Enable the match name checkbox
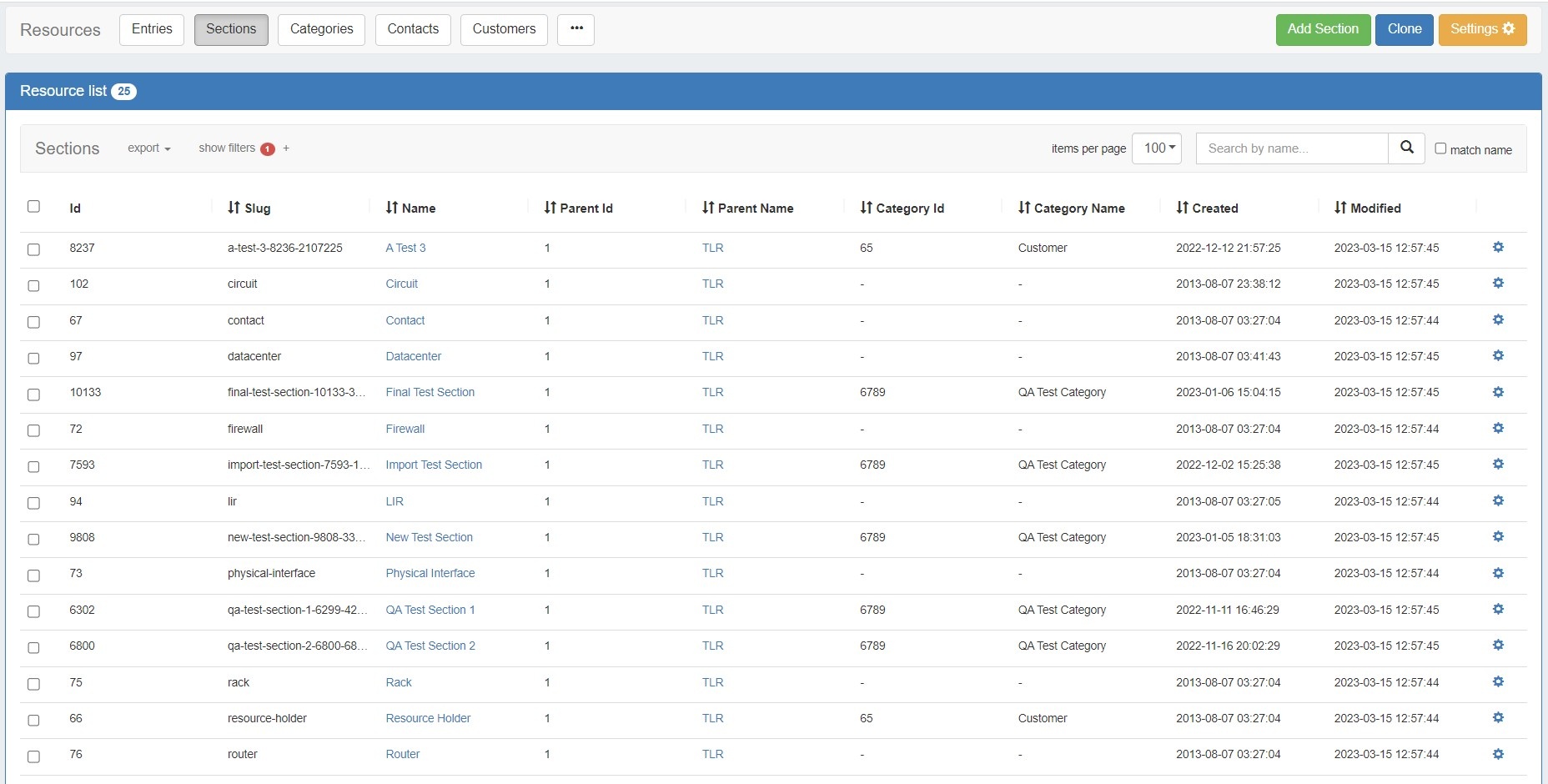The width and height of the screenshot is (1548, 784). (x=1440, y=148)
